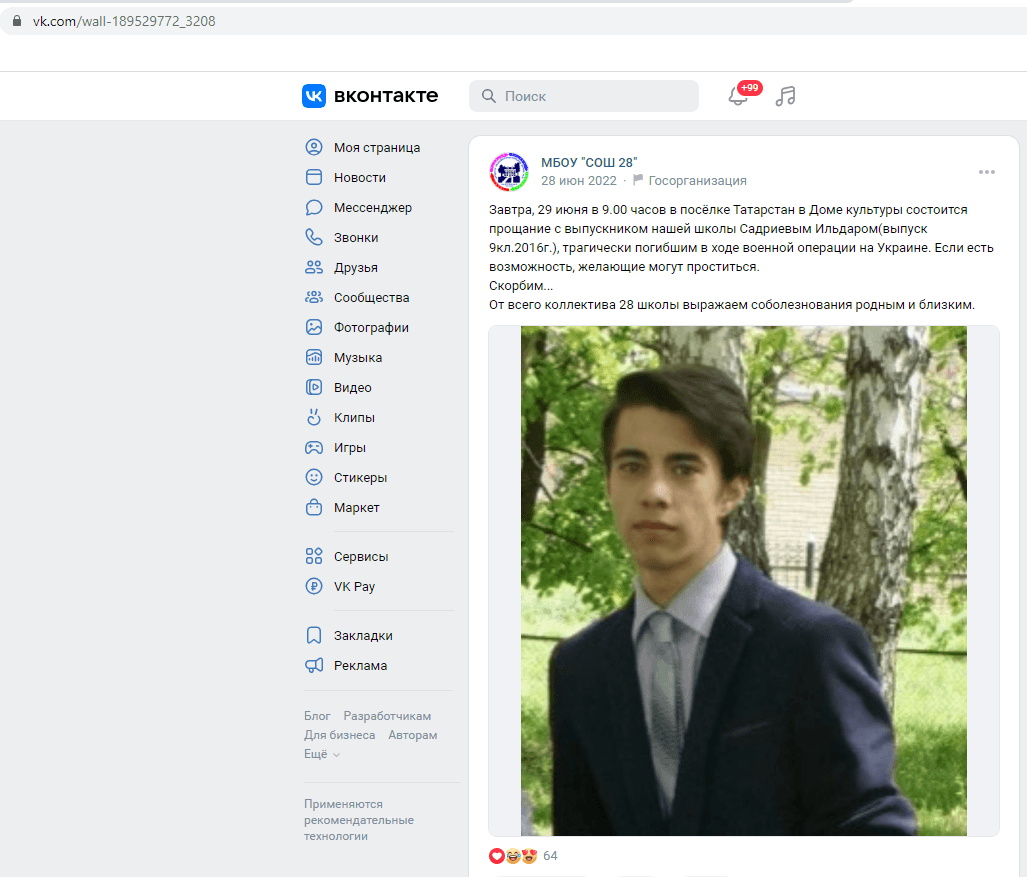
Task: Click the site lock icon in address bar
Action: (x=17, y=21)
